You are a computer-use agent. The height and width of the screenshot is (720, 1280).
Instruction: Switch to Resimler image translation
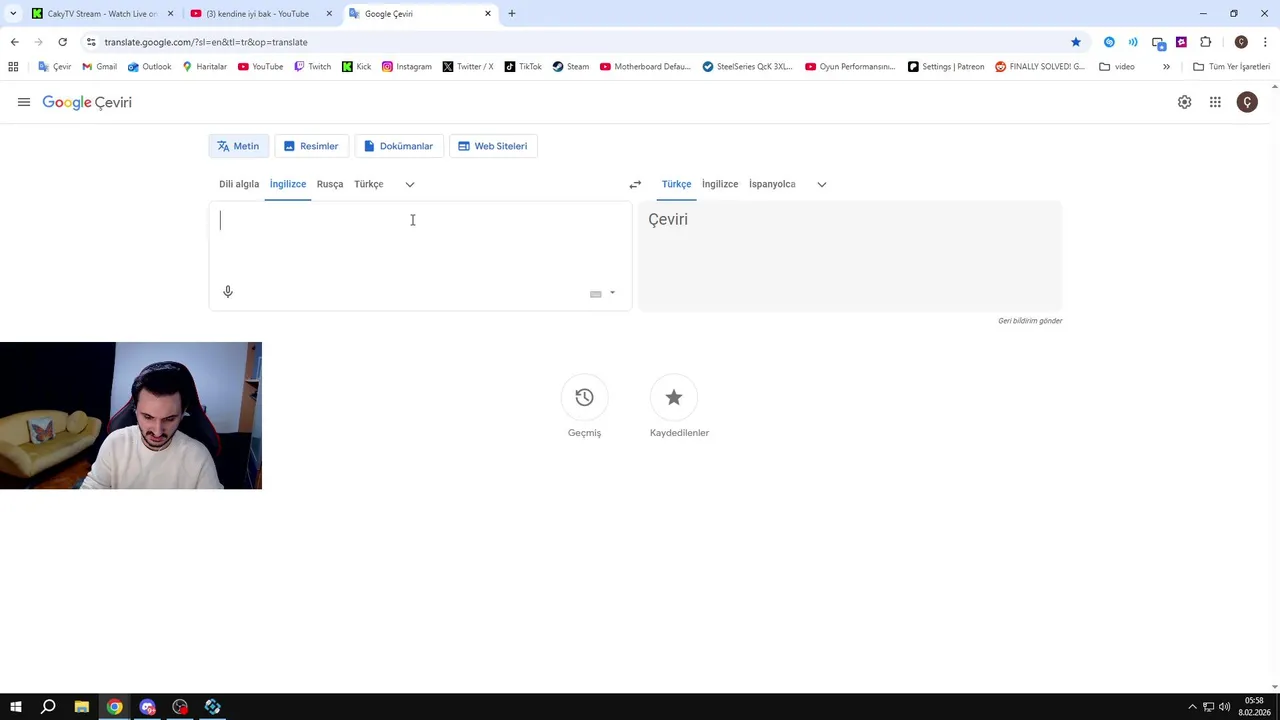pos(311,146)
